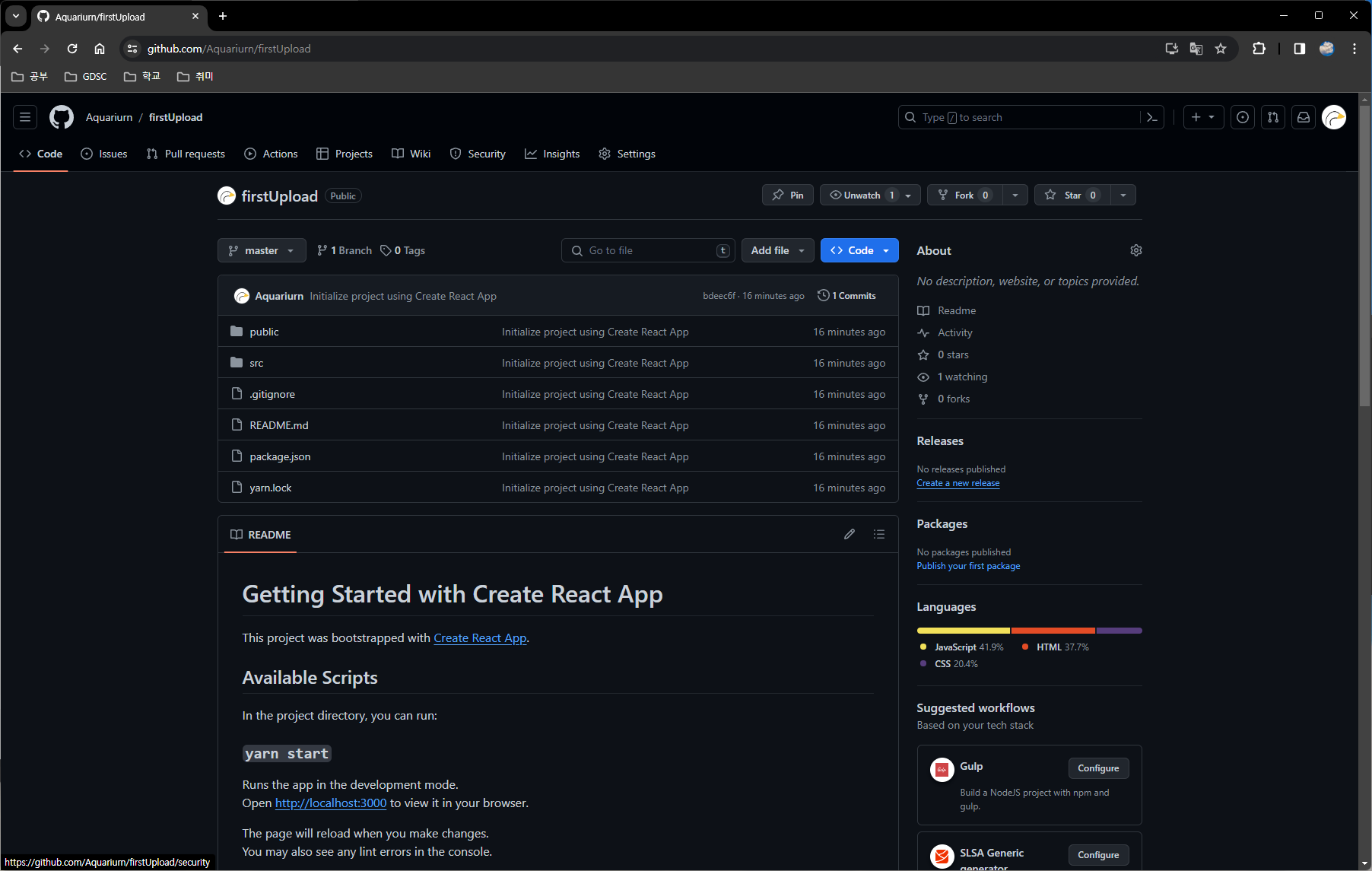Viewport: 1372px width, 871px height.
Task: Edit the README with pencil icon
Action: tap(850, 534)
